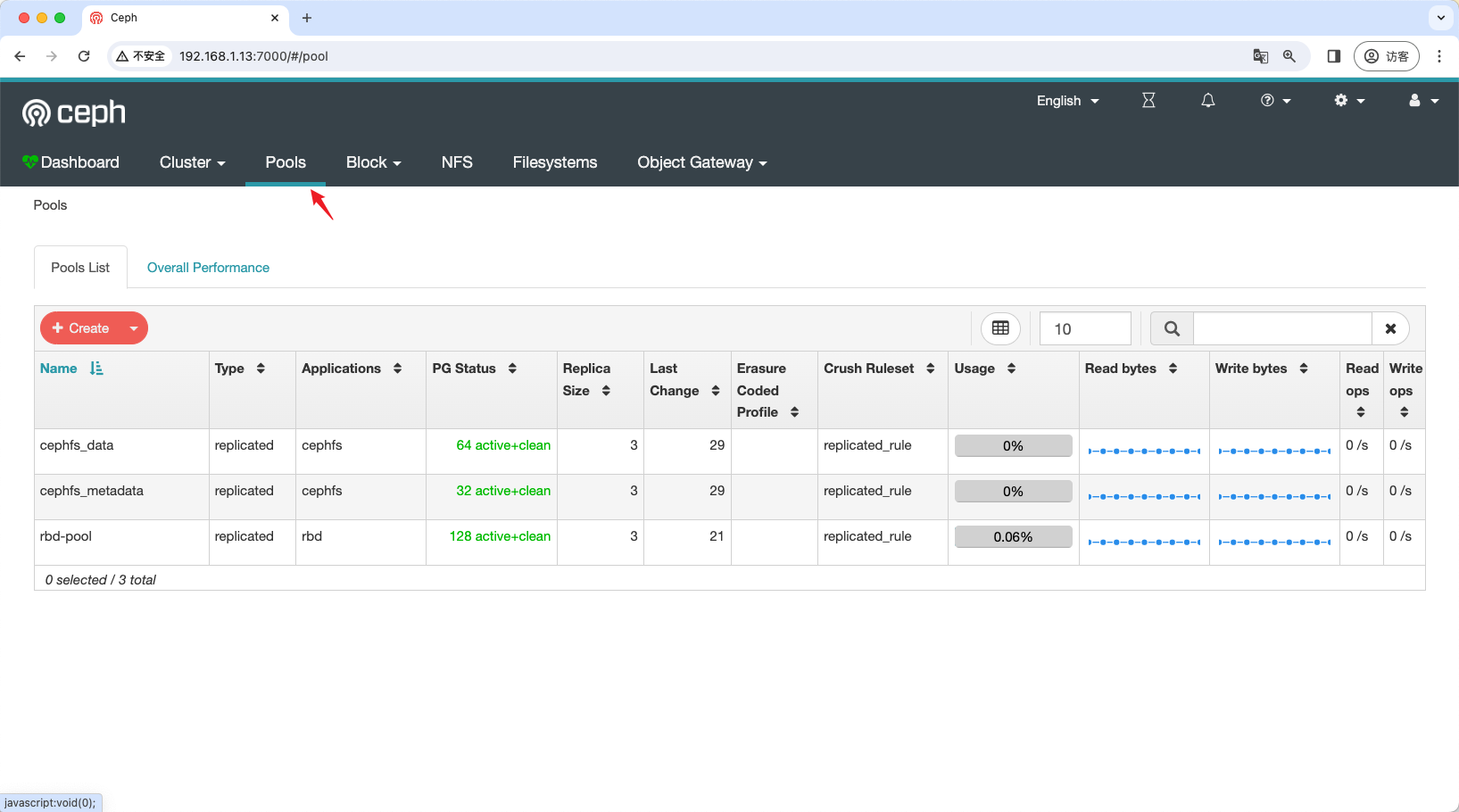This screenshot has height=812, width=1459.
Task: Open the Filesystems page
Action: [554, 162]
